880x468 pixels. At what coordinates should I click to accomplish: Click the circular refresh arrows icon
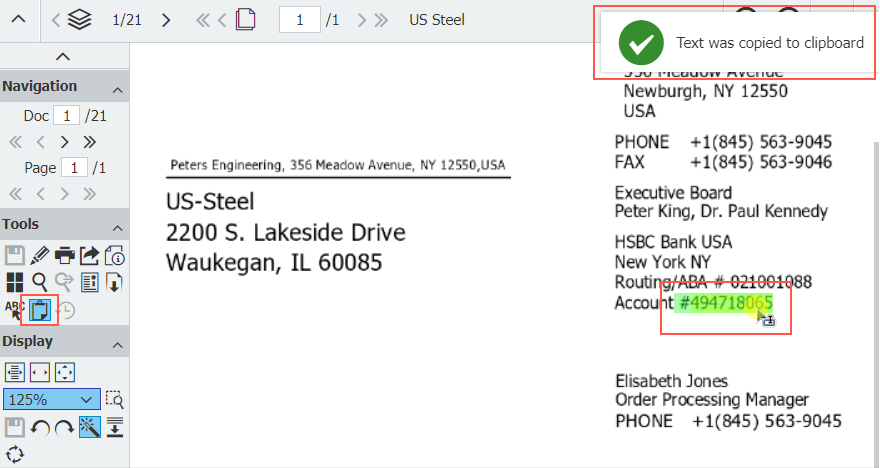(x=15, y=454)
